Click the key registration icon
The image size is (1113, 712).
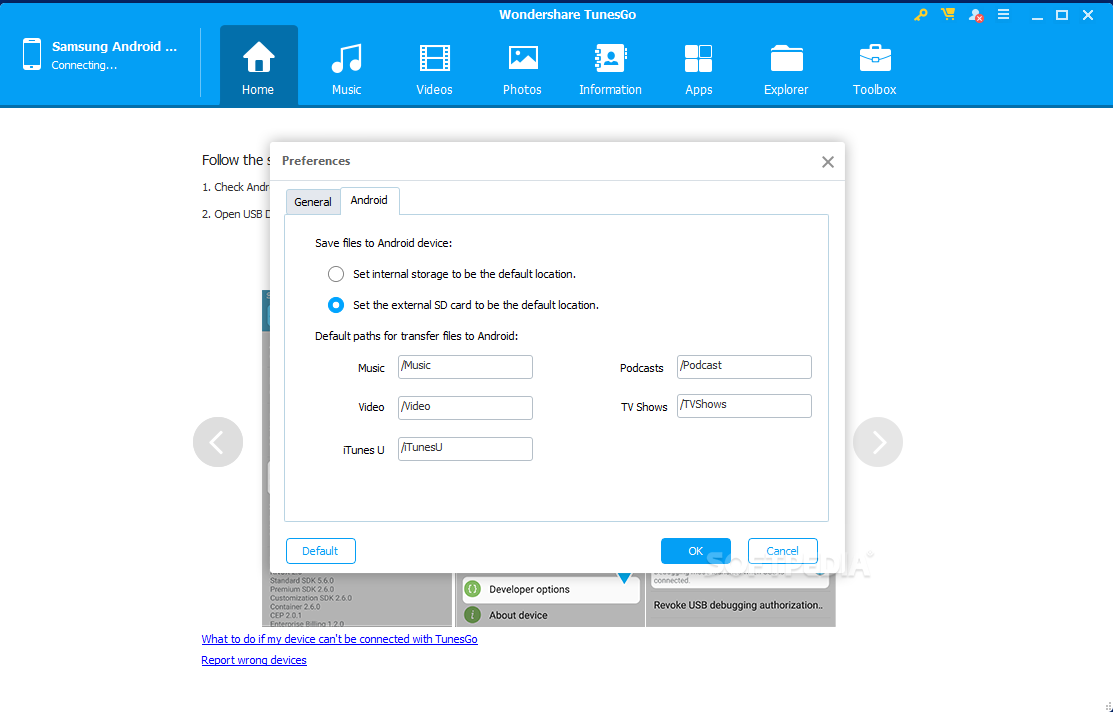pyautogui.click(x=921, y=14)
